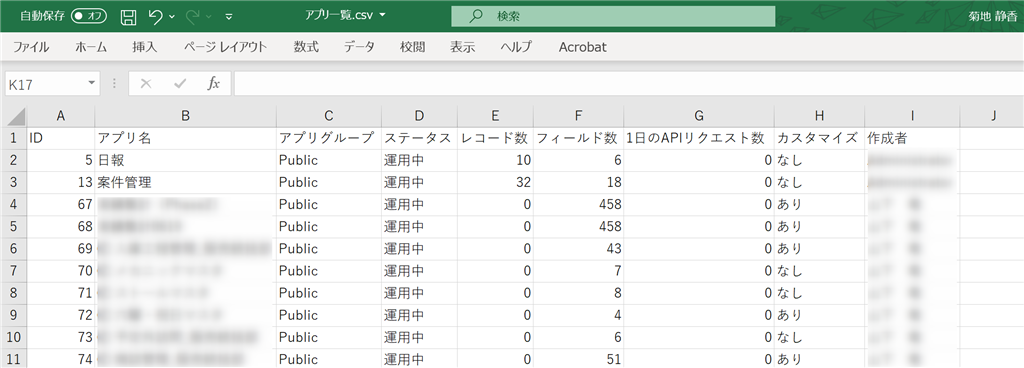This screenshot has width=1024, height=368.
Task: Select row 4 header
Action: point(14,205)
